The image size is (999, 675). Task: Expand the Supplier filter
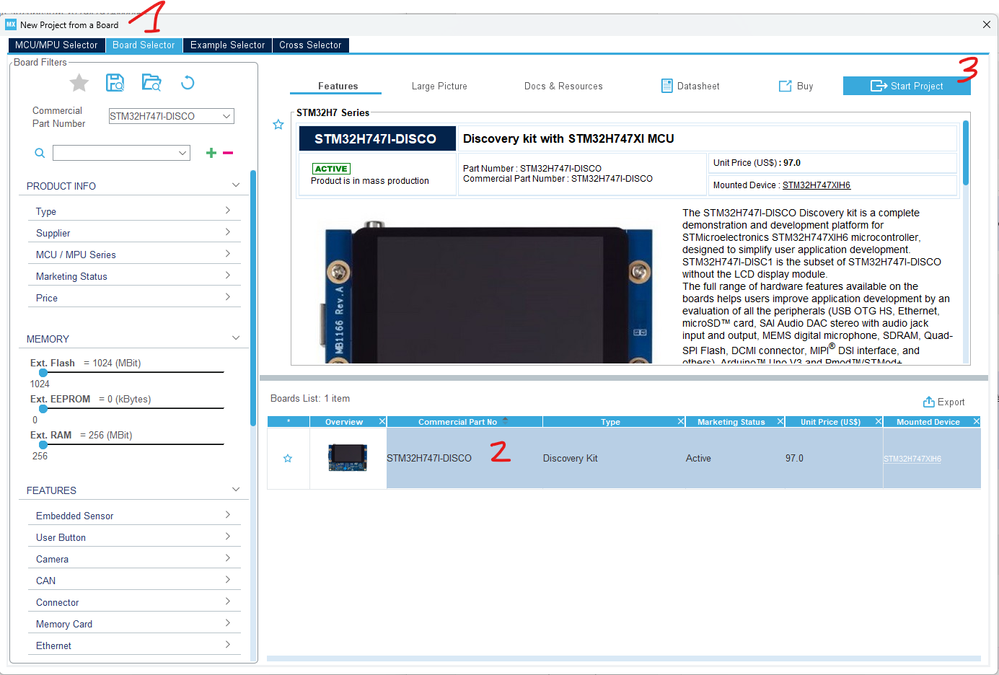134,233
